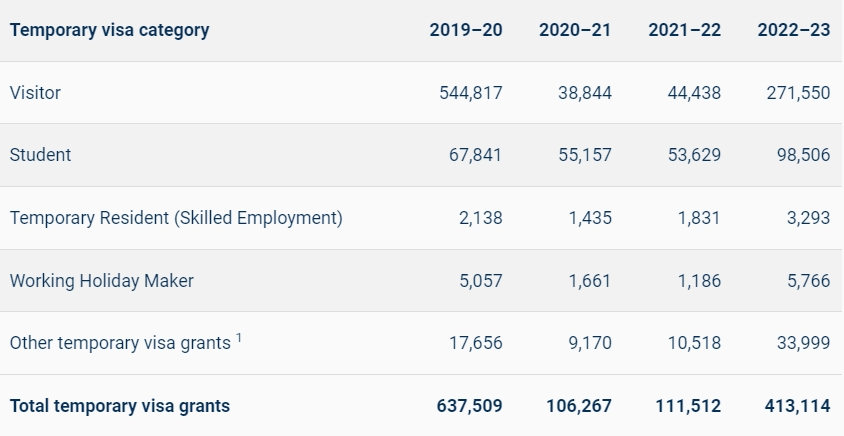This screenshot has width=844, height=436.
Task: Click Visitor 2019–20 value 544,817
Action: click(x=471, y=93)
